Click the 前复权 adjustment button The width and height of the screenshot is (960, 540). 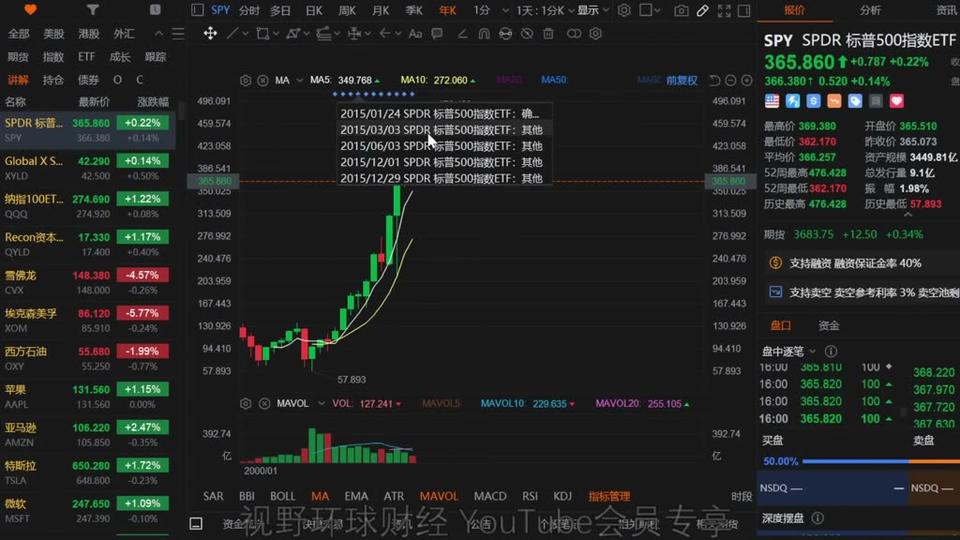[681, 80]
